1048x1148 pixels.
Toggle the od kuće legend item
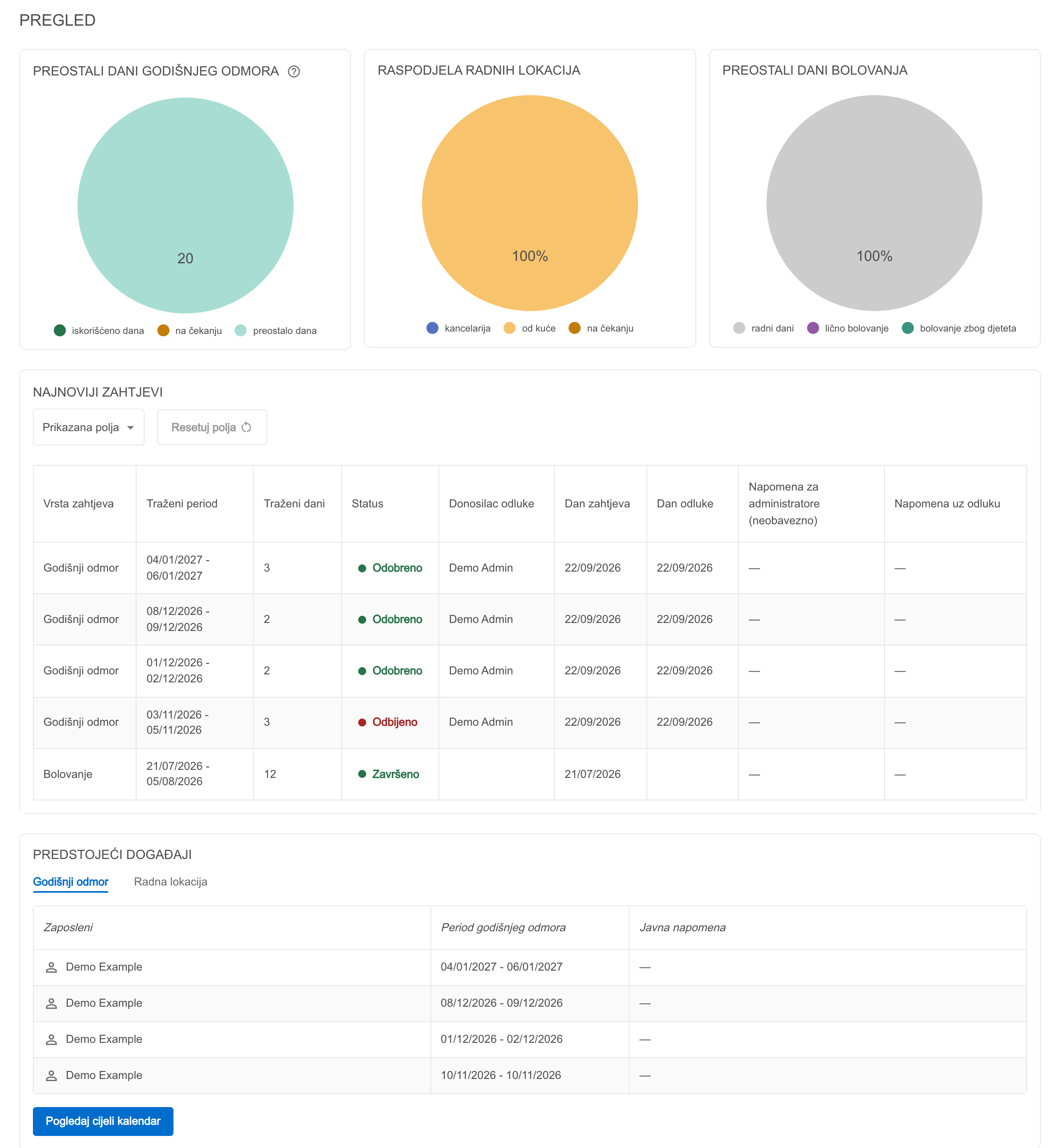point(530,328)
